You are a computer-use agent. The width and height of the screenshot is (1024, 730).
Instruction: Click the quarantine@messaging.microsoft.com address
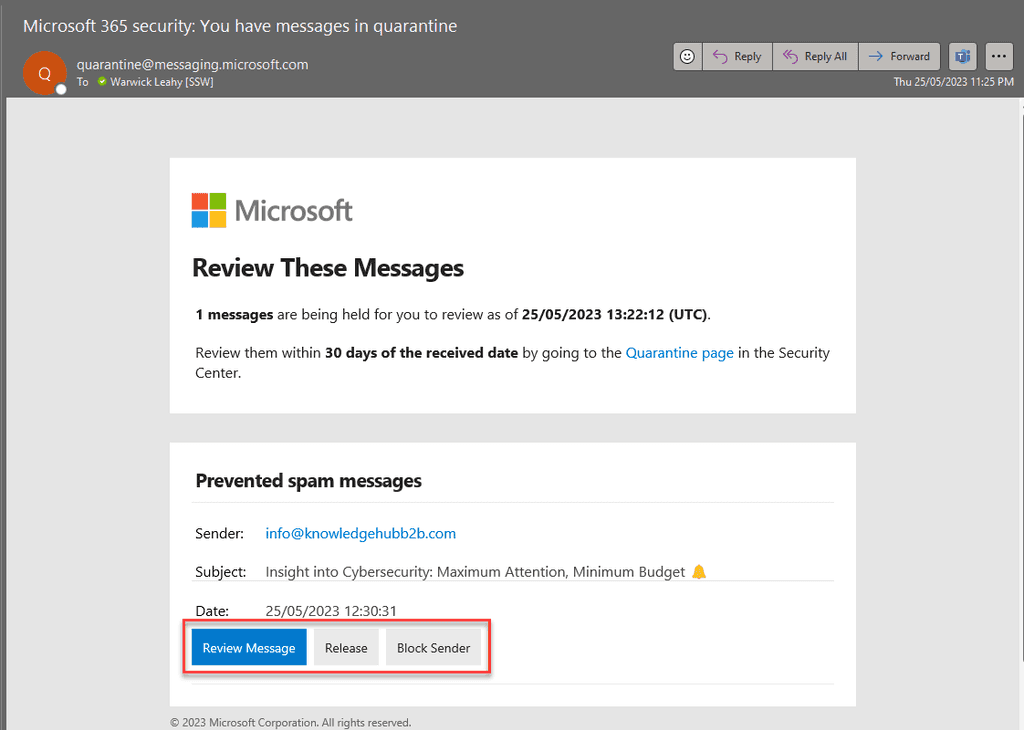tap(192, 63)
